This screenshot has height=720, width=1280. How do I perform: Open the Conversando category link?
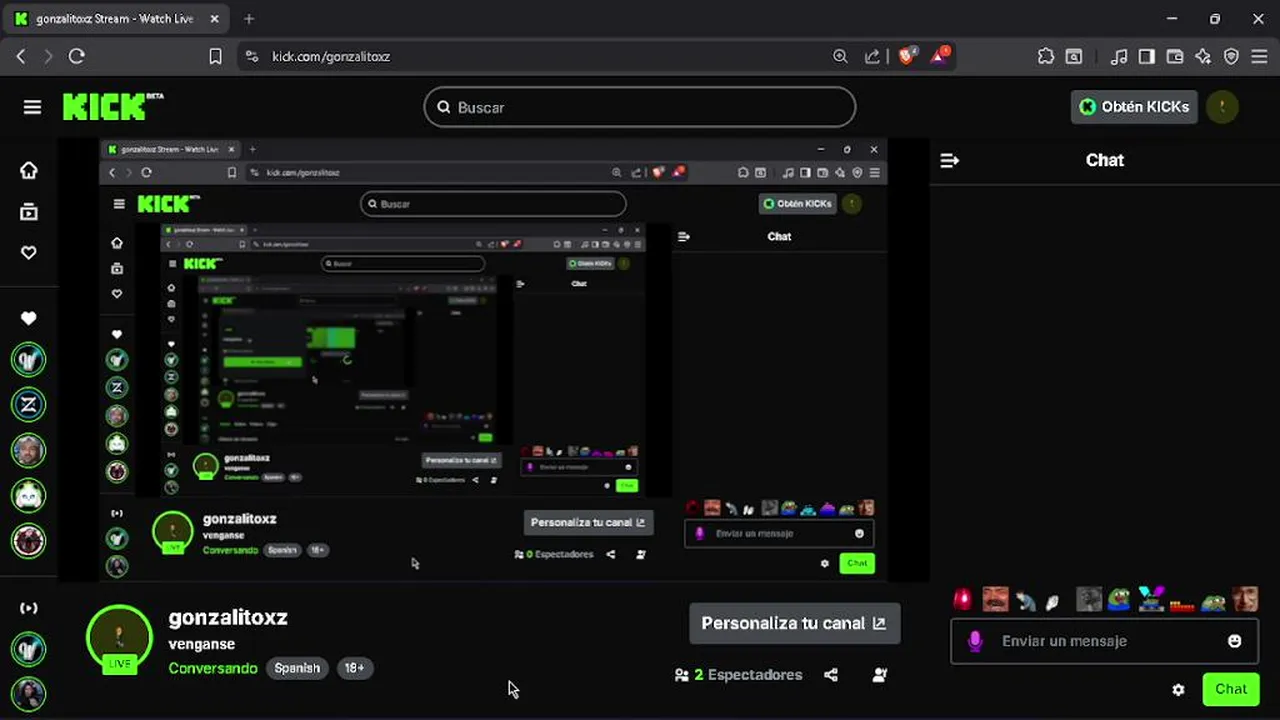[213, 668]
